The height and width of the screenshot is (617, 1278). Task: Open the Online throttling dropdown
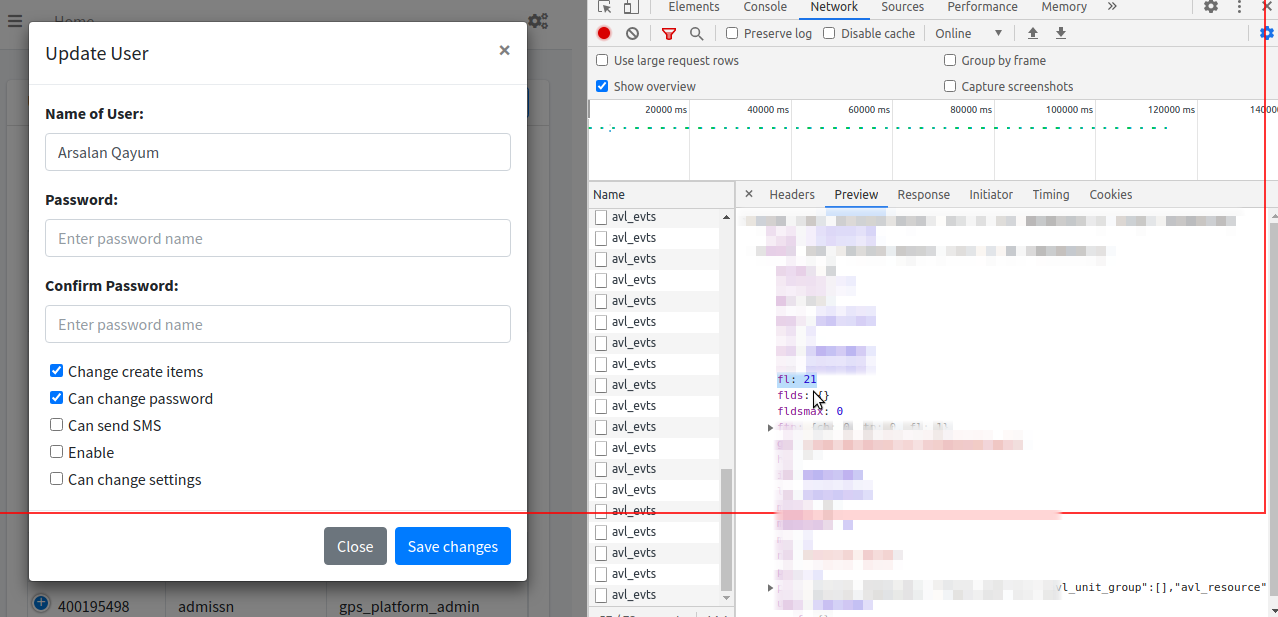969,33
